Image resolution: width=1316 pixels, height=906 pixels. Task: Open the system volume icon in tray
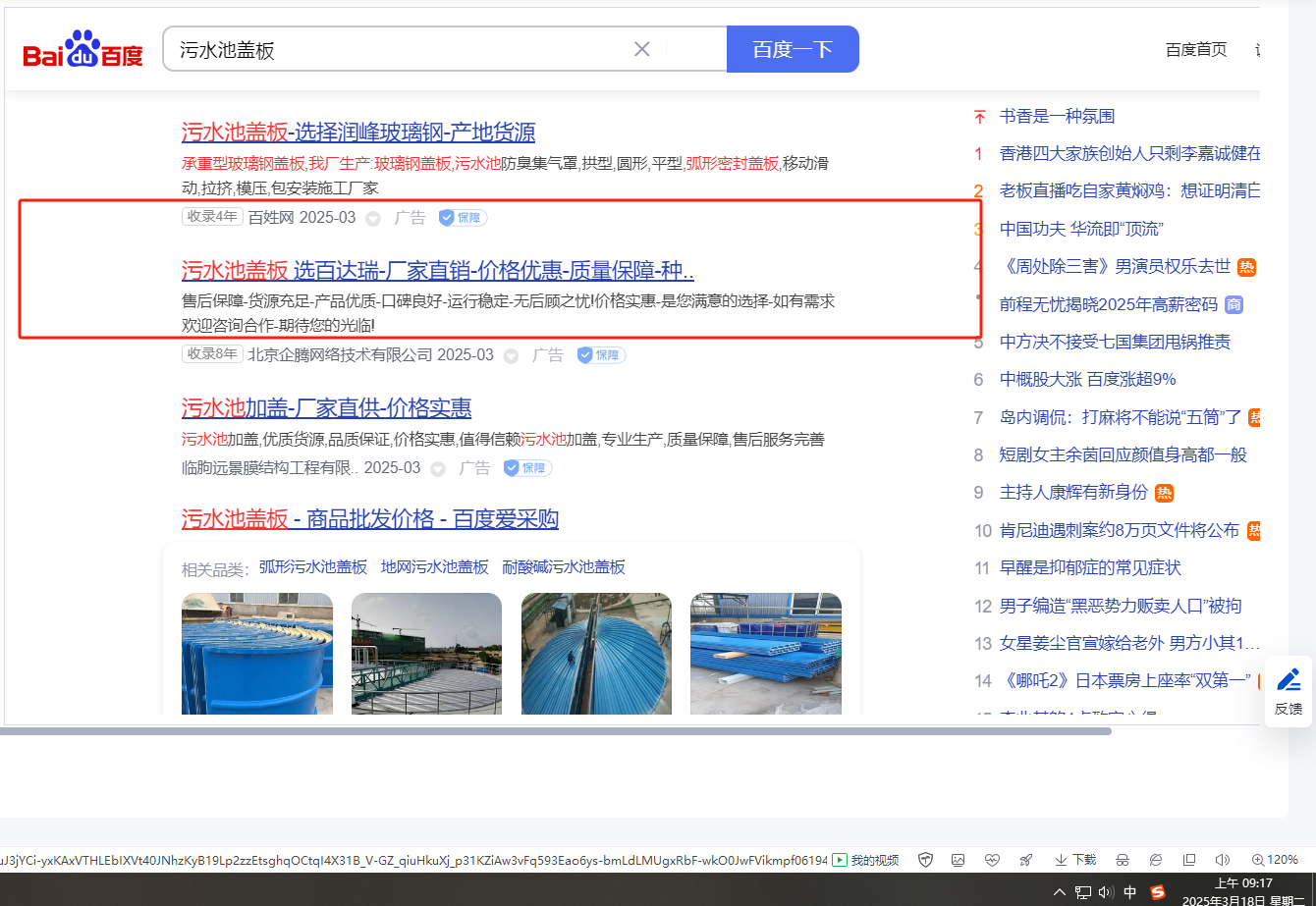coord(1106,892)
